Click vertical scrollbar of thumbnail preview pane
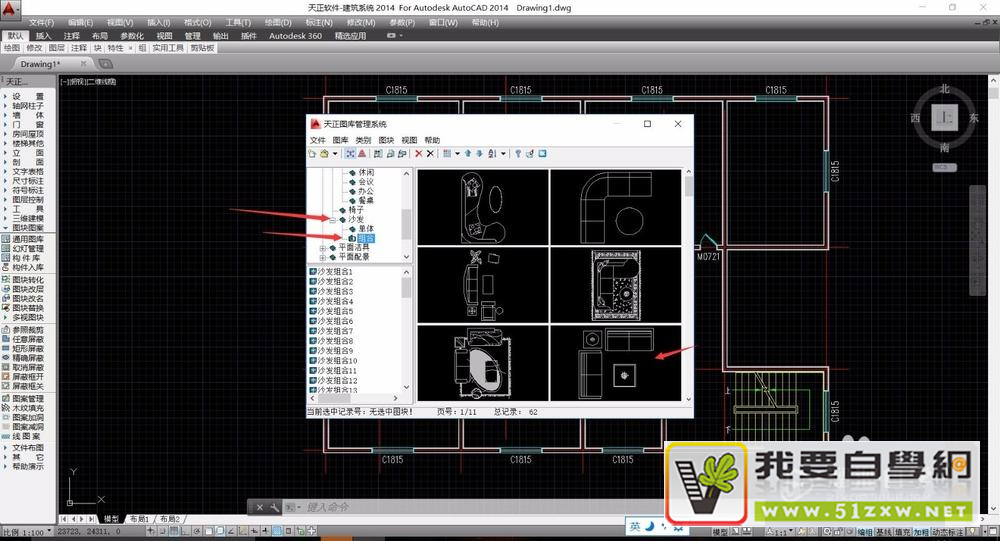Screen dimensions: 1000x541 (688, 285)
